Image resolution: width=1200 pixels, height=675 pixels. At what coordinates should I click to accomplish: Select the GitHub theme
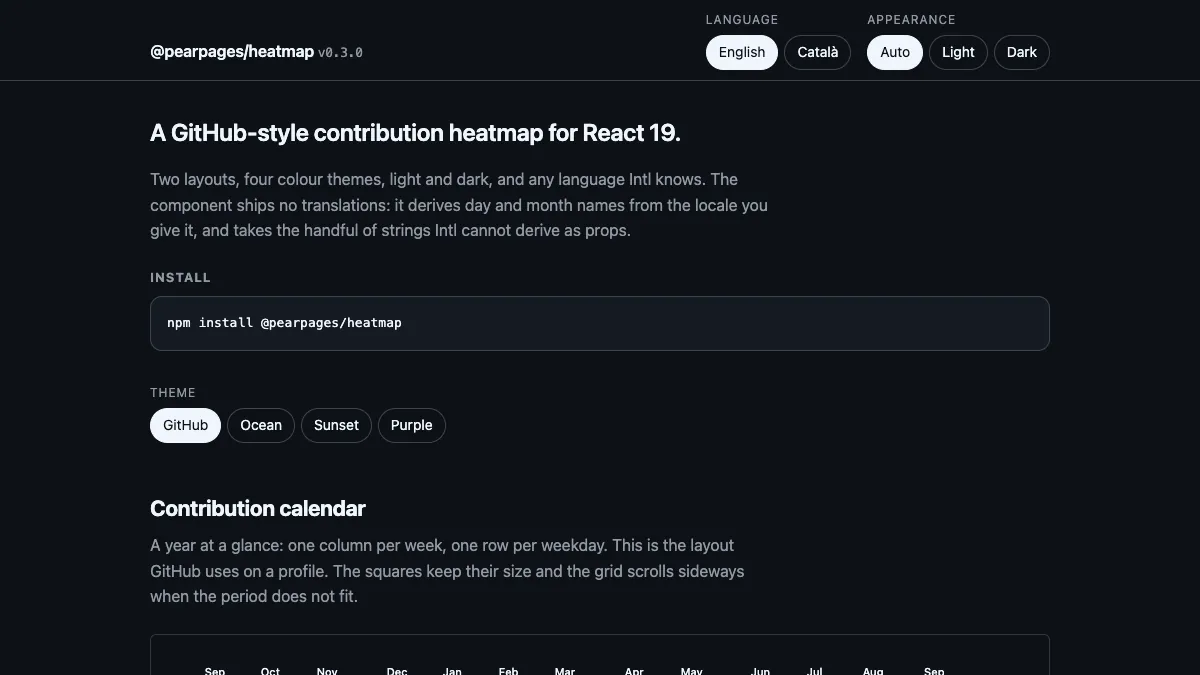pos(185,425)
